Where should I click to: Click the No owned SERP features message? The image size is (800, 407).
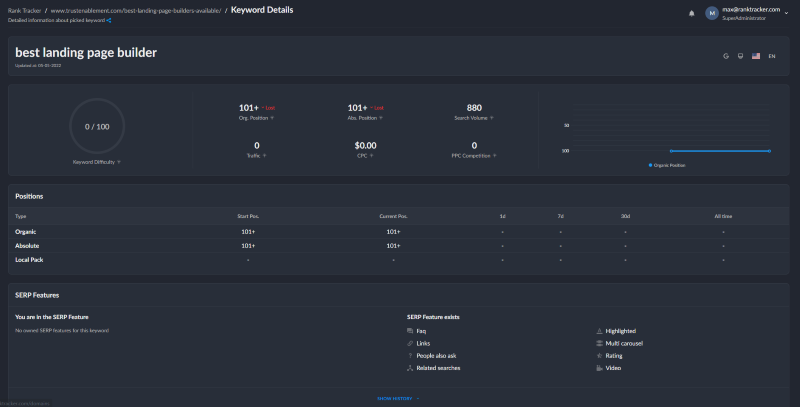62,330
